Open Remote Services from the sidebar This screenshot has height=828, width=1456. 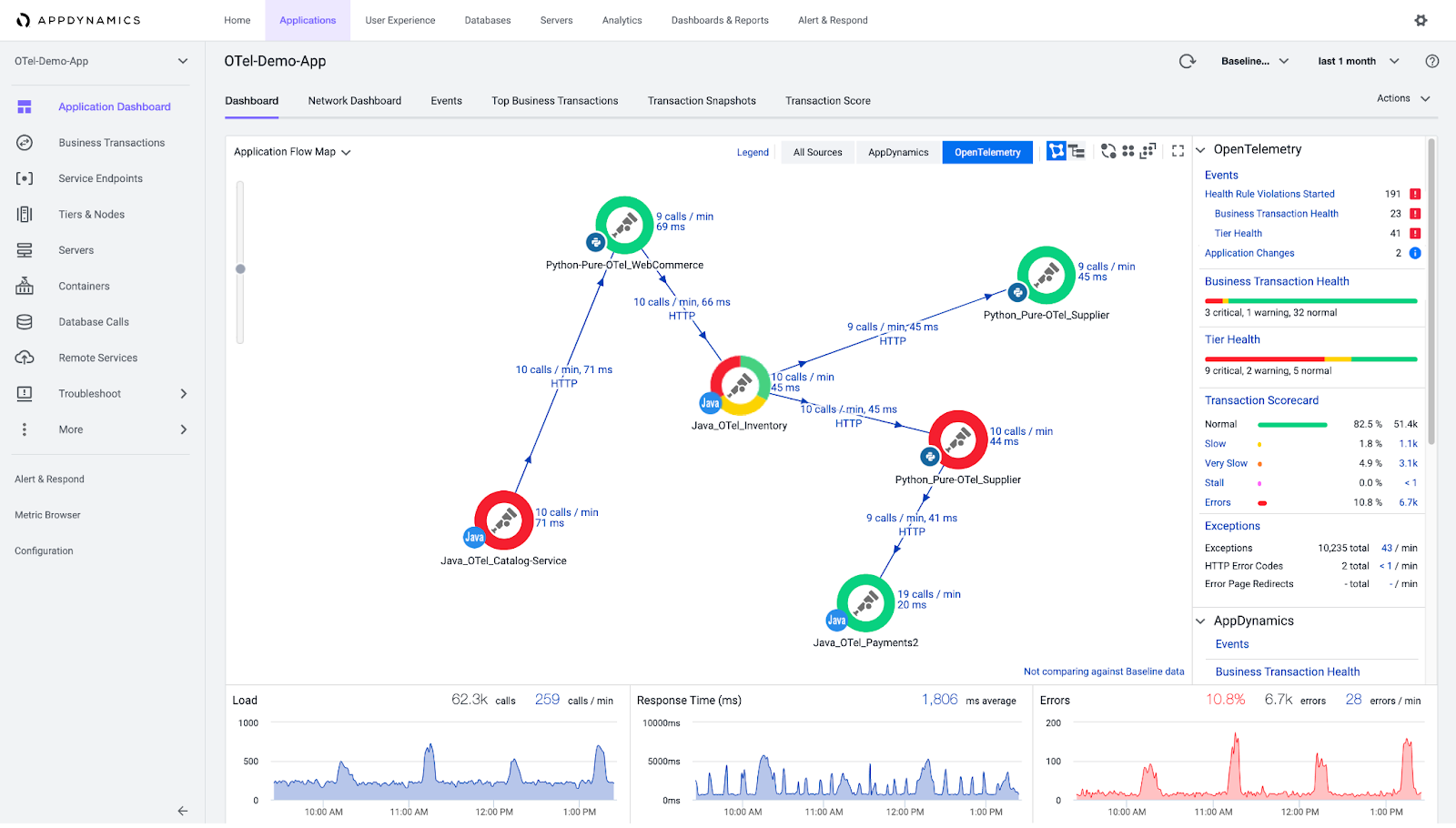click(25, 357)
